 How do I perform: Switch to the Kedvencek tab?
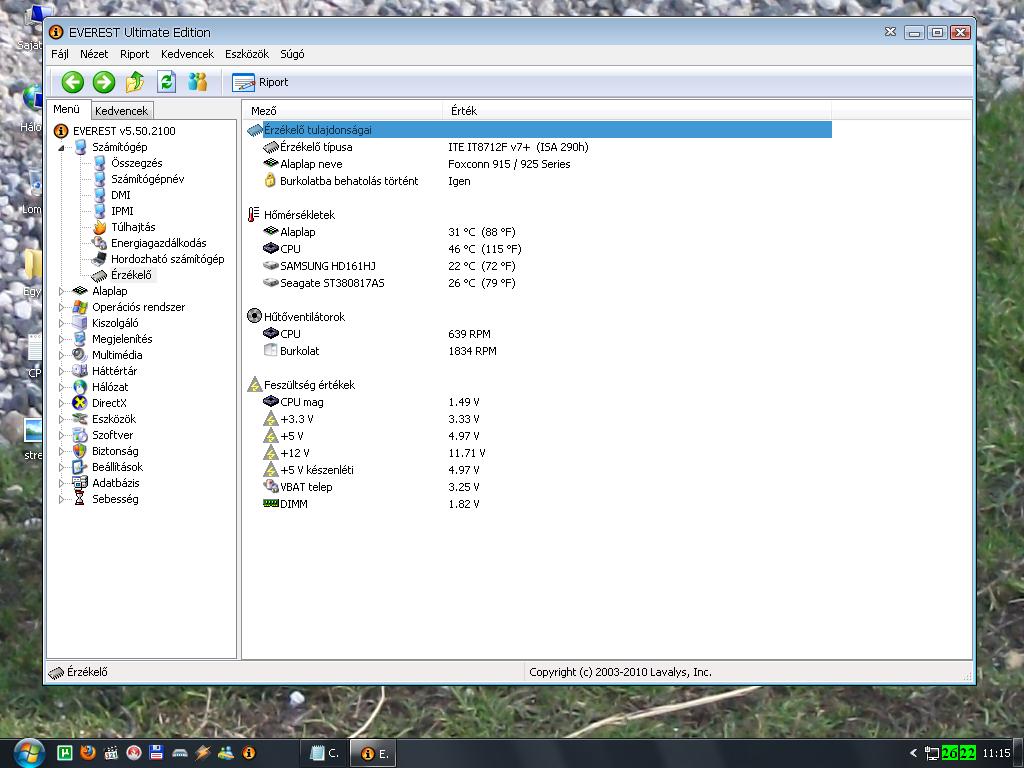tap(121, 111)
